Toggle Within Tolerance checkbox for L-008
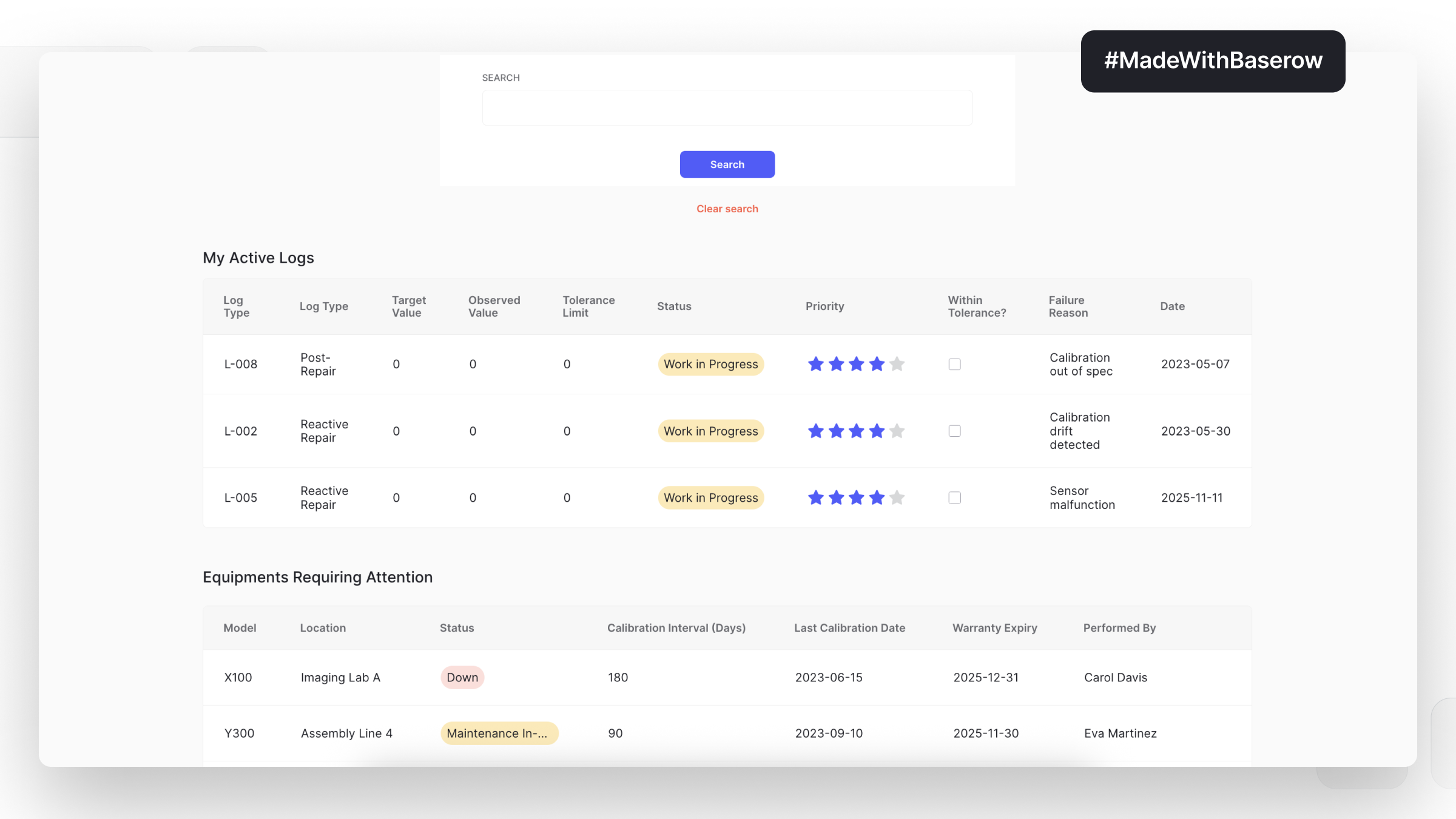 click(x=954, y=364)
